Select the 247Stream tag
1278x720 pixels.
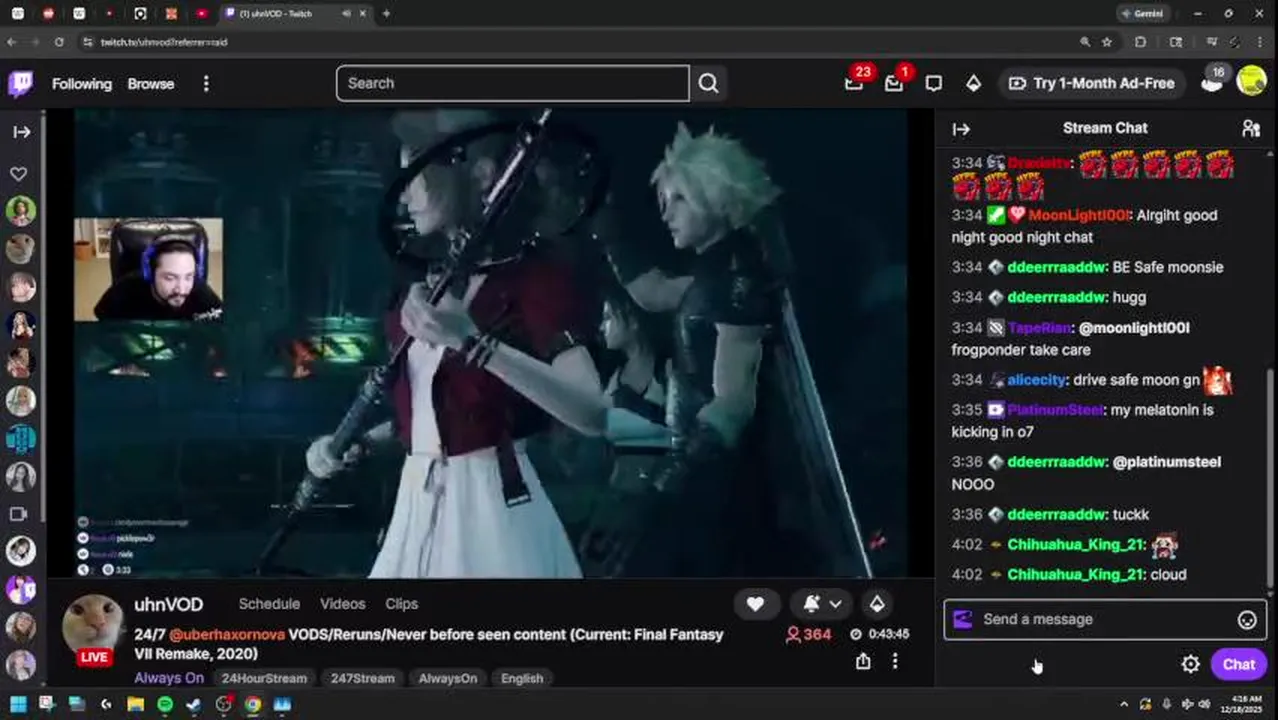coord(362,678)
